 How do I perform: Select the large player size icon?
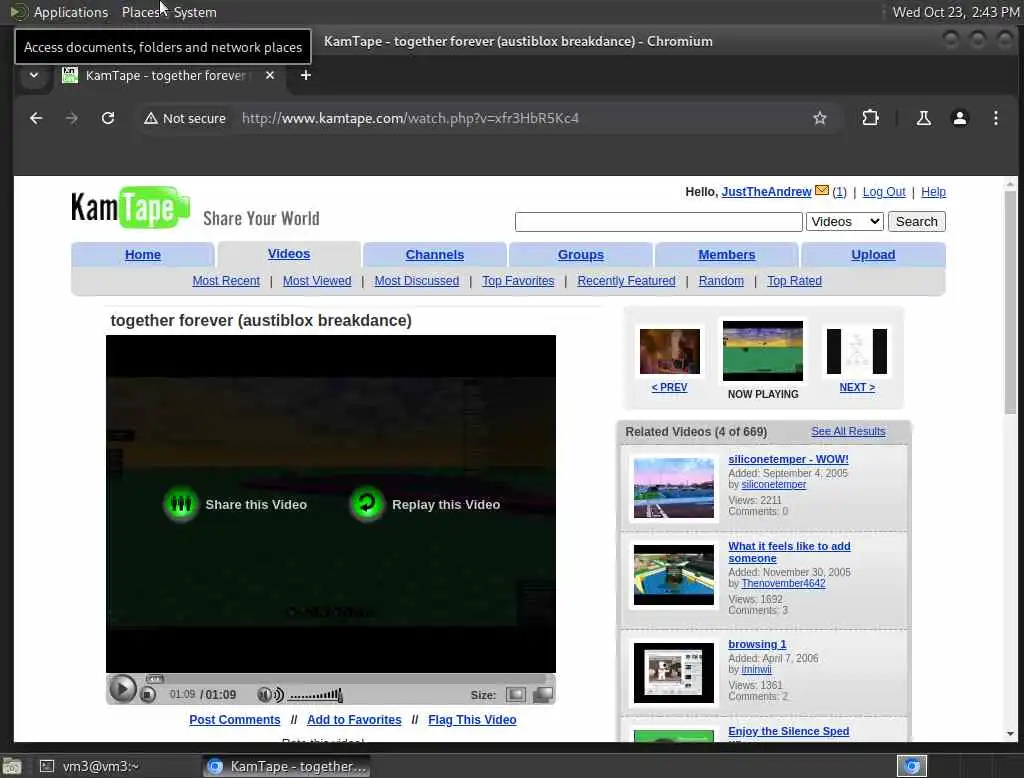[x=543, y=694]
